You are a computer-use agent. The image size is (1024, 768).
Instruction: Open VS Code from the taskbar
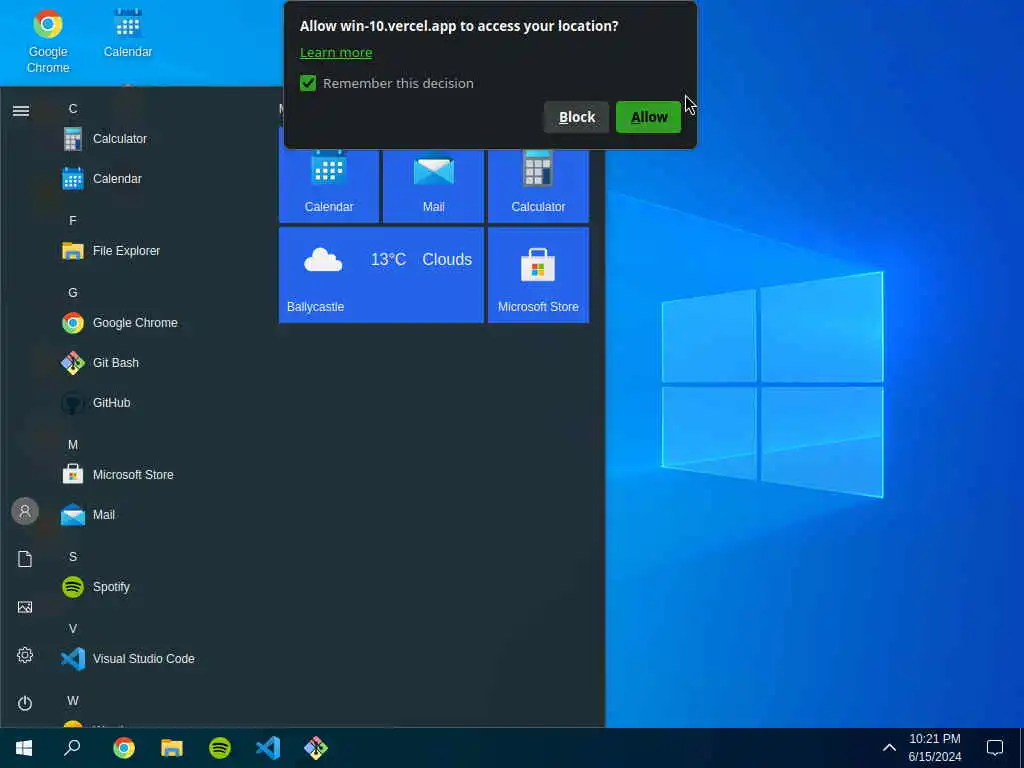click(x=268, y=748)
